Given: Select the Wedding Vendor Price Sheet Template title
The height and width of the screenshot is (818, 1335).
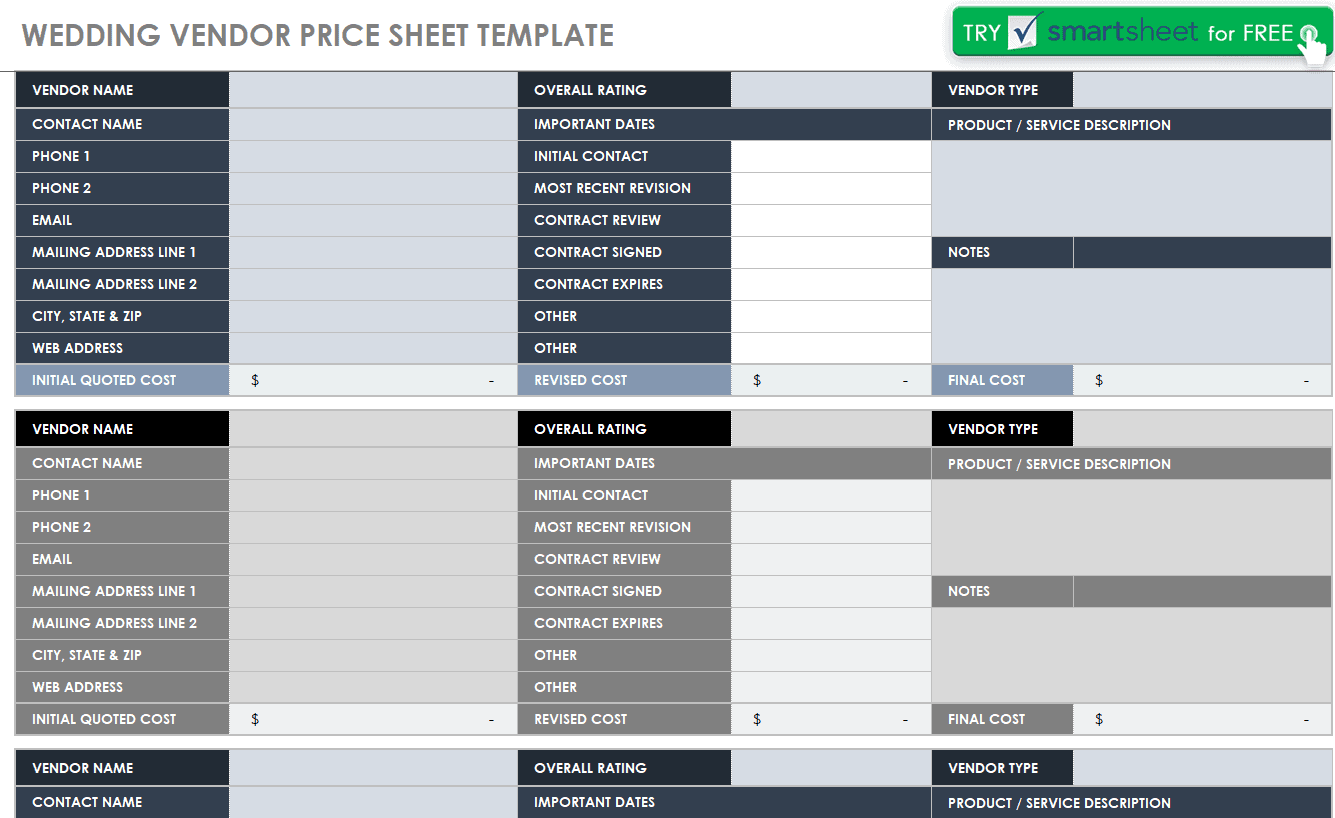Looking at the screenshot, I should [318, 35].
